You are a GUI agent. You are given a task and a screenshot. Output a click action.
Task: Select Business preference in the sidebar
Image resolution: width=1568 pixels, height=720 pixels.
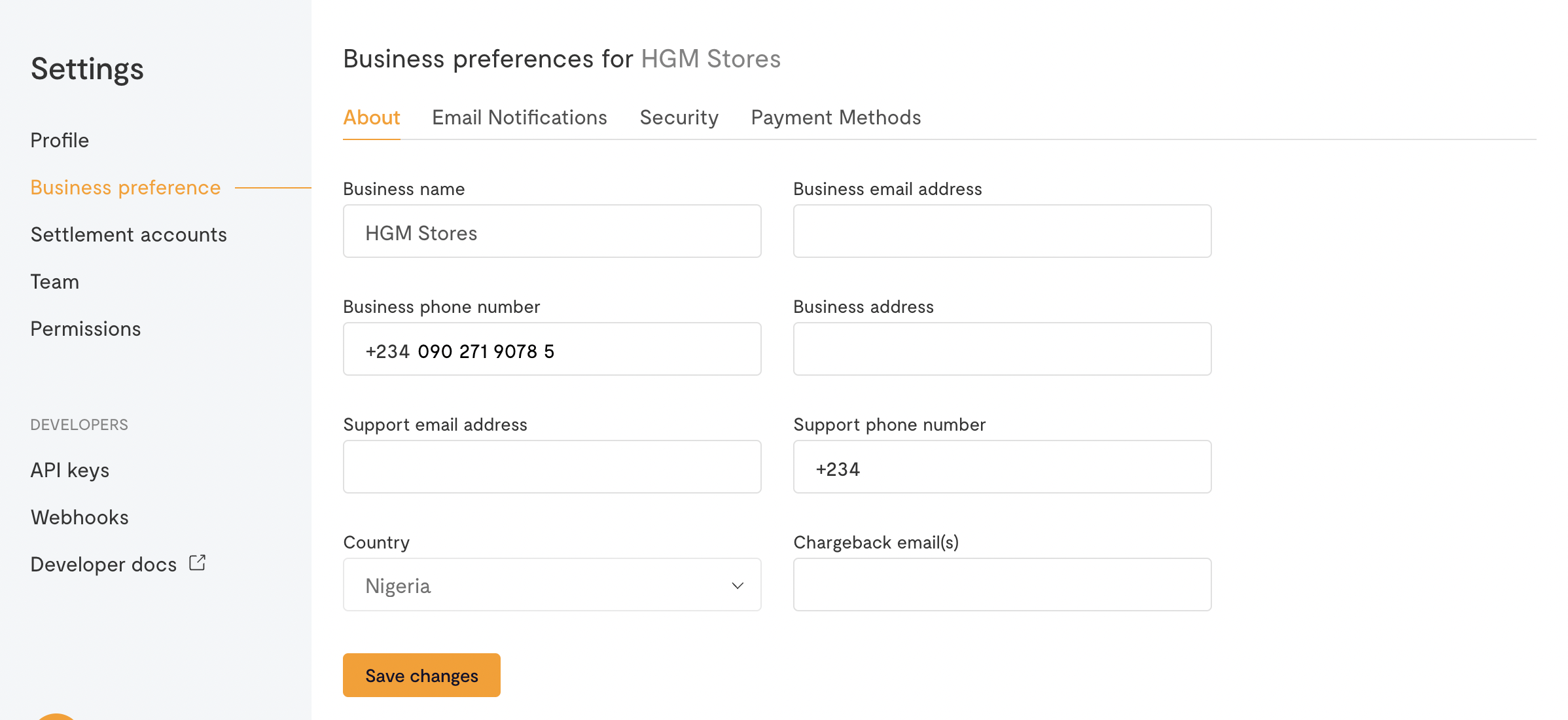click(125, 187)
